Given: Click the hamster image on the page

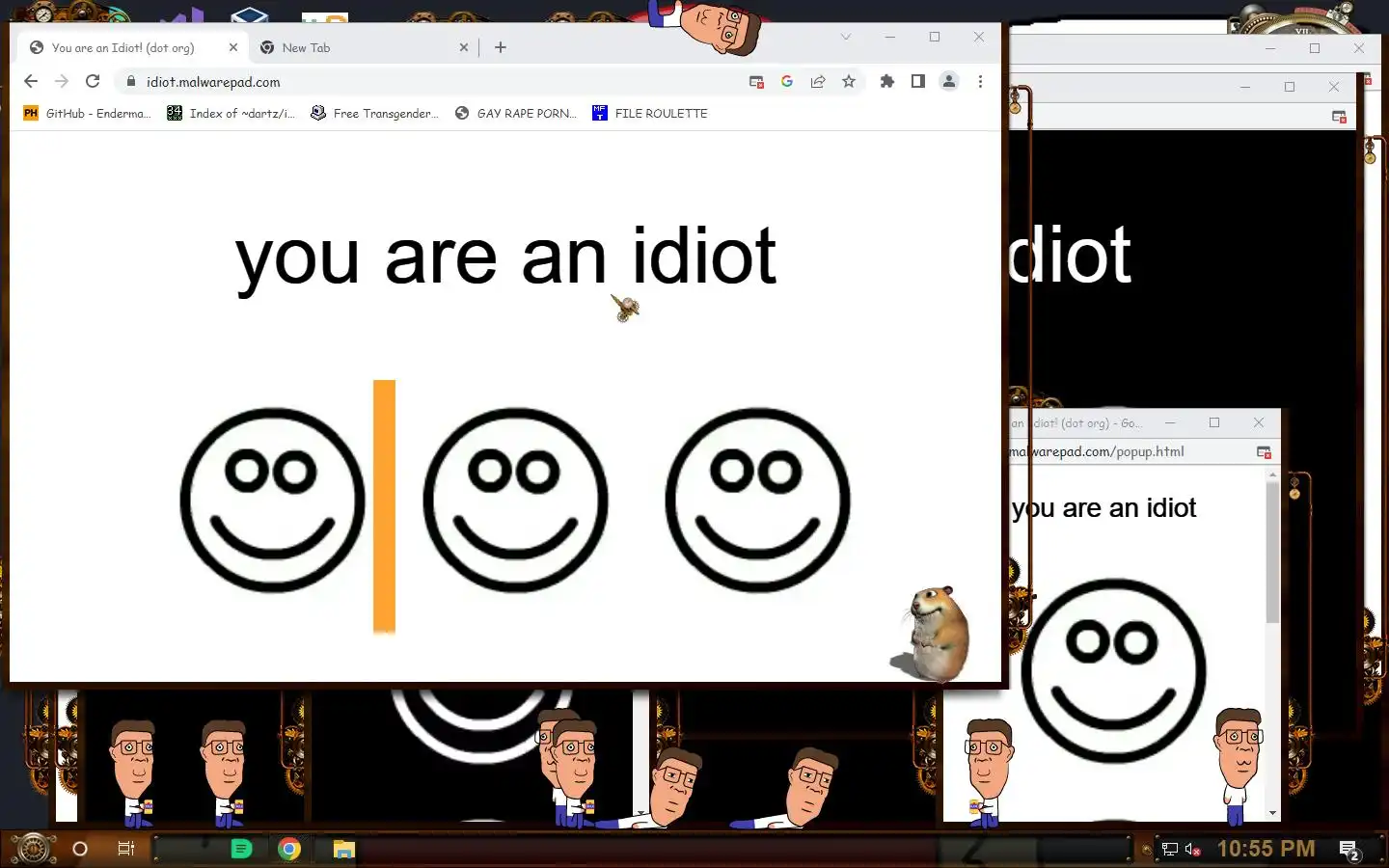Looking at the screenshot, I should (x=932, y=633).
